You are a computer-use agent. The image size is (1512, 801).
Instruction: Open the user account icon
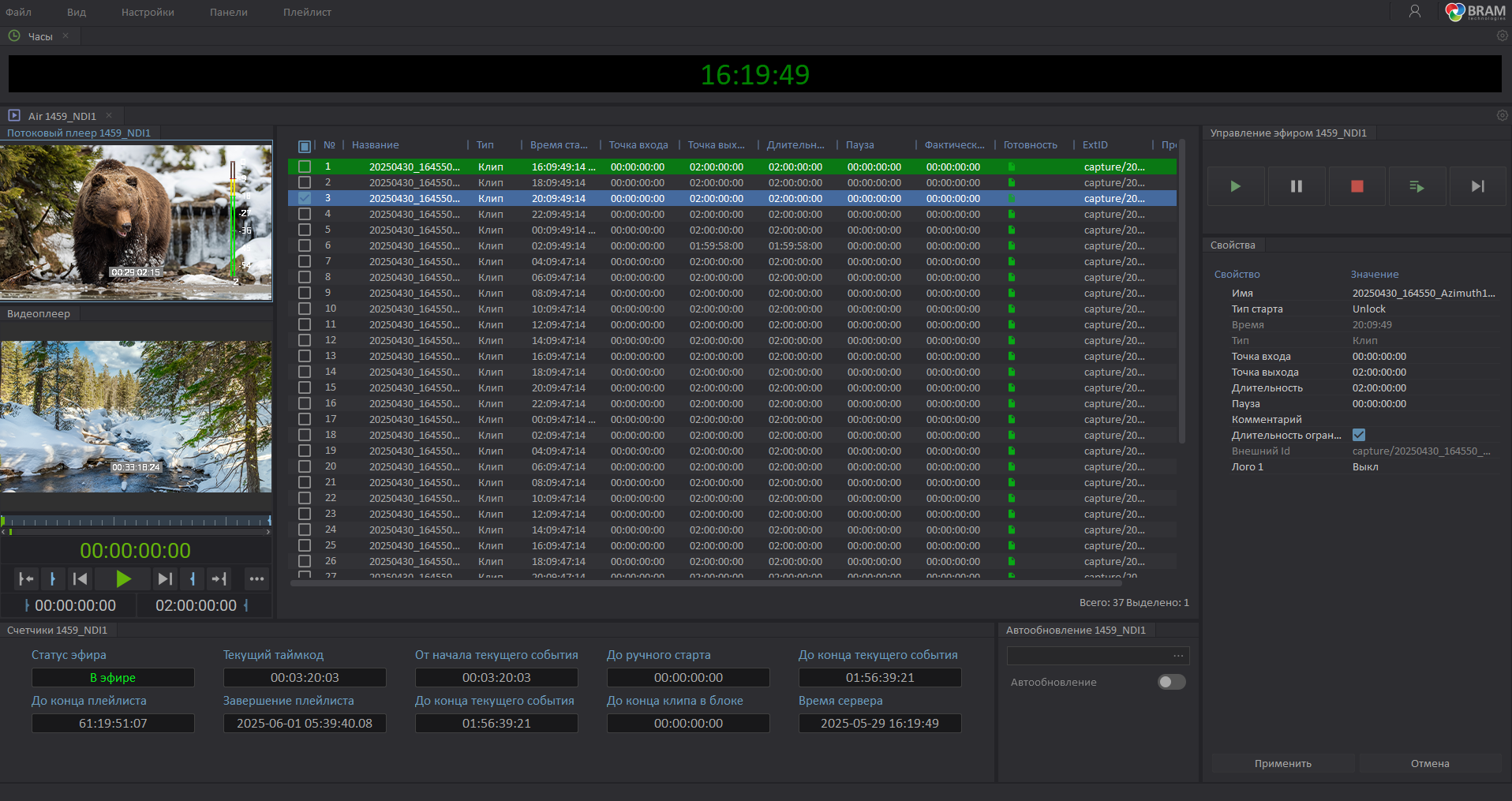[x=1415, y=11]
